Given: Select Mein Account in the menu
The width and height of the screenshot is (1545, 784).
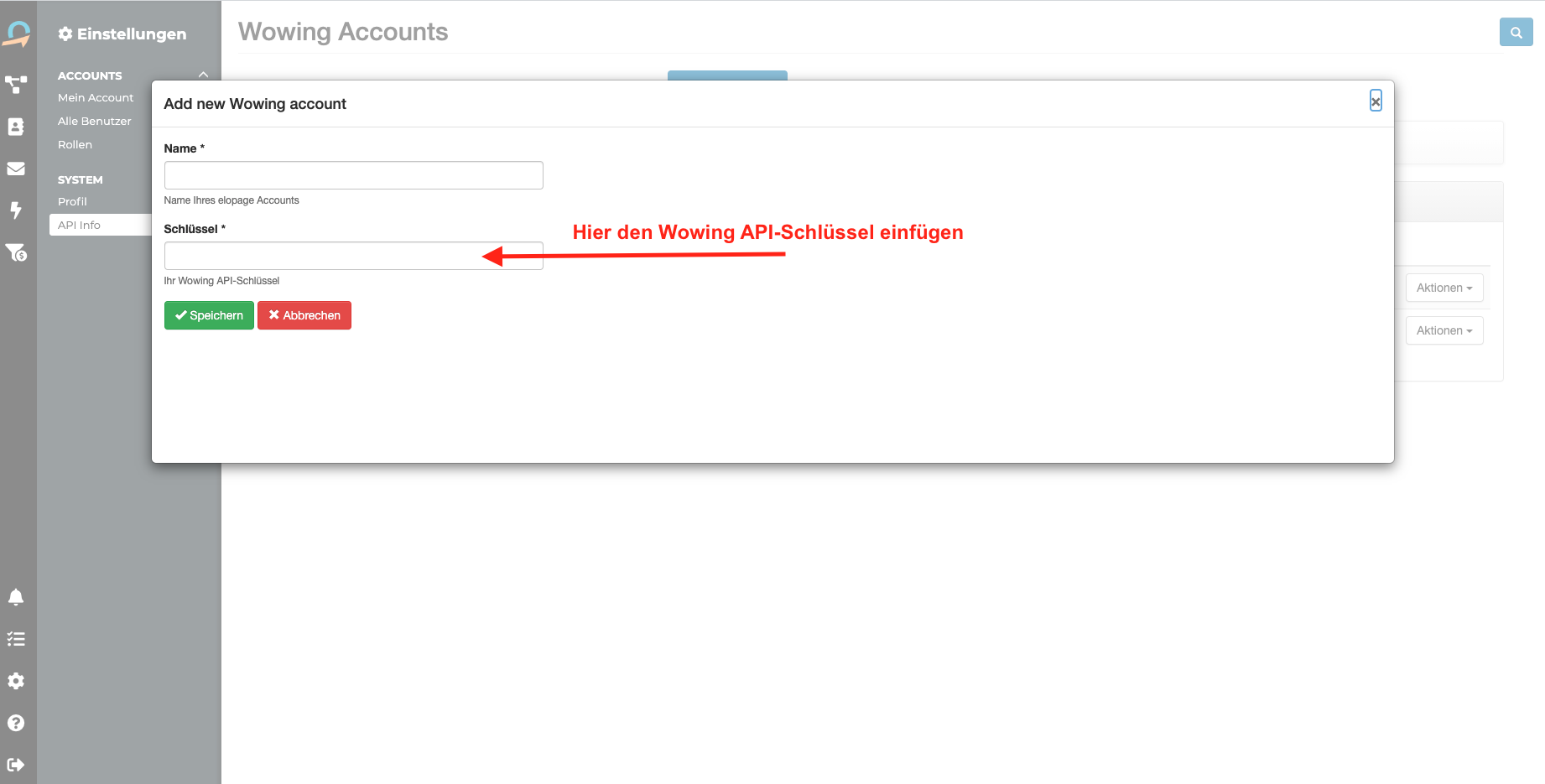Looking at the screenshot, I should tap(96, 98).
